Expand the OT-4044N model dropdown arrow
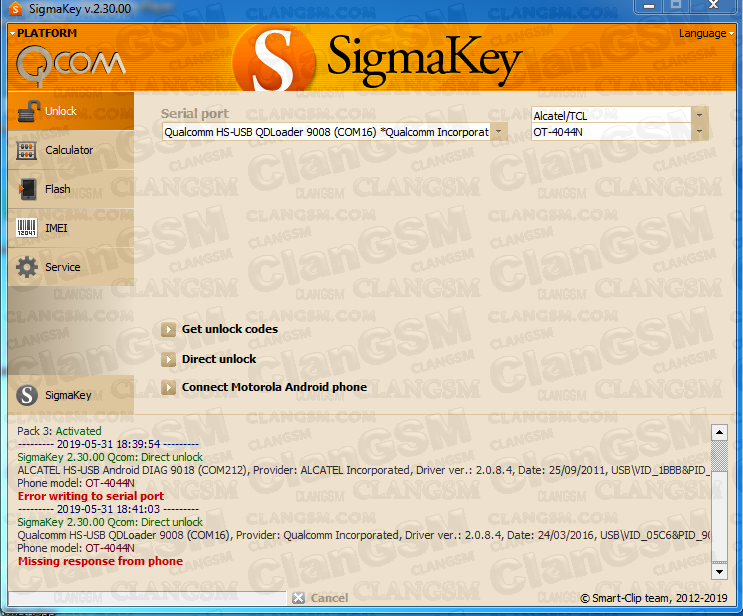 [699, 132]
